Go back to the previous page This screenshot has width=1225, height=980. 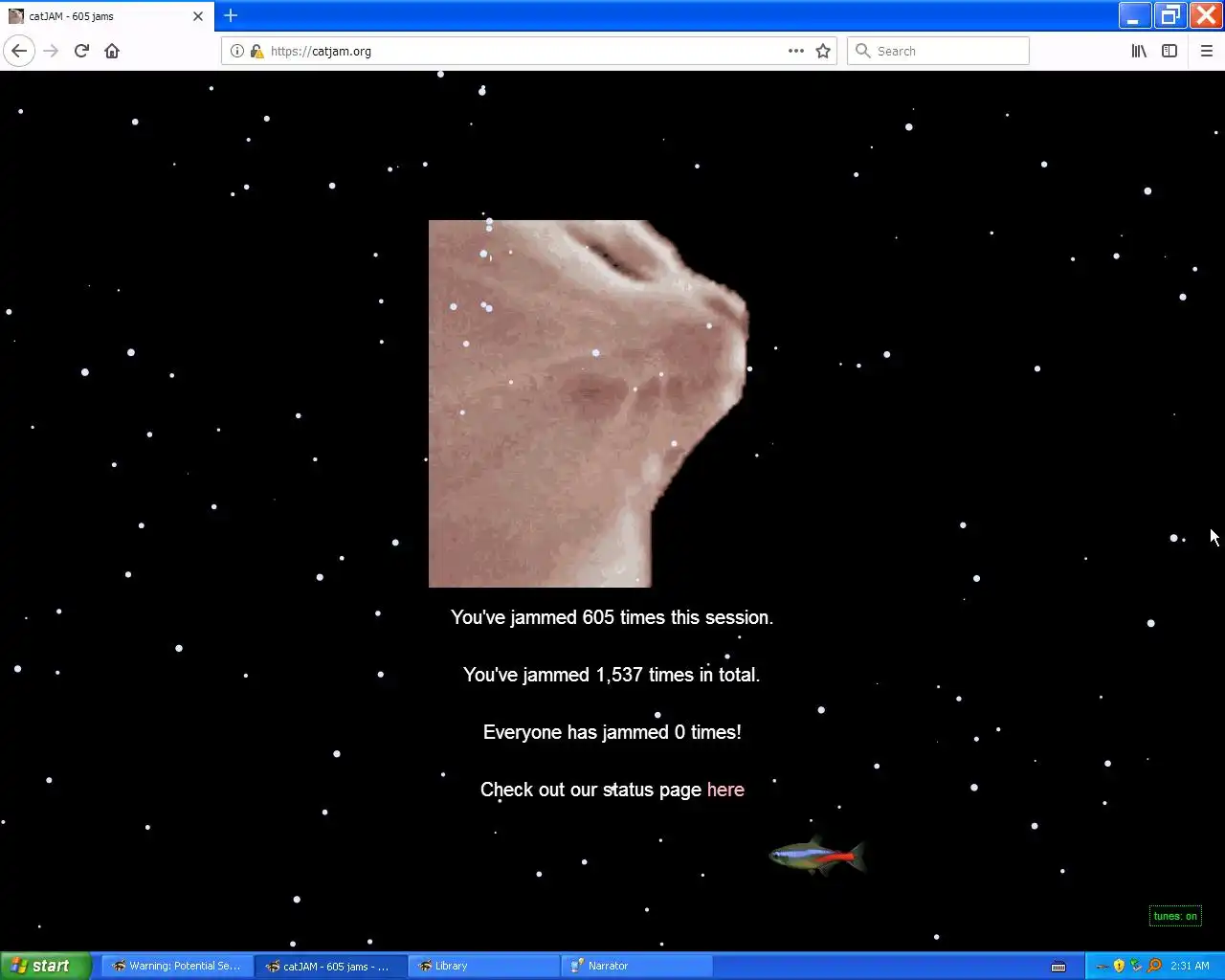pos(19,51)
